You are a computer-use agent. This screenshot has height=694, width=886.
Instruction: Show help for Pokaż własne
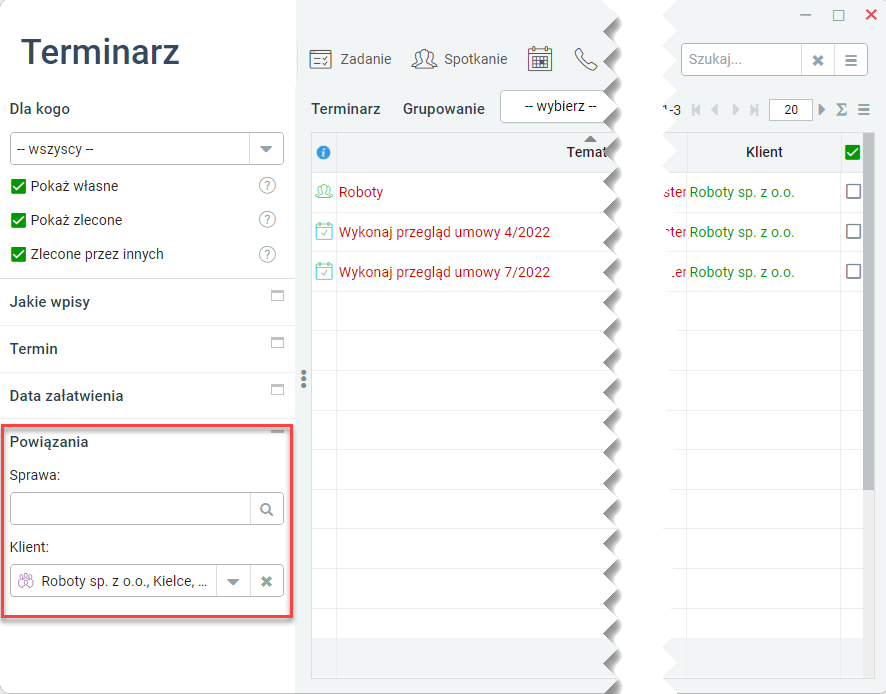(x=267, y=185)
